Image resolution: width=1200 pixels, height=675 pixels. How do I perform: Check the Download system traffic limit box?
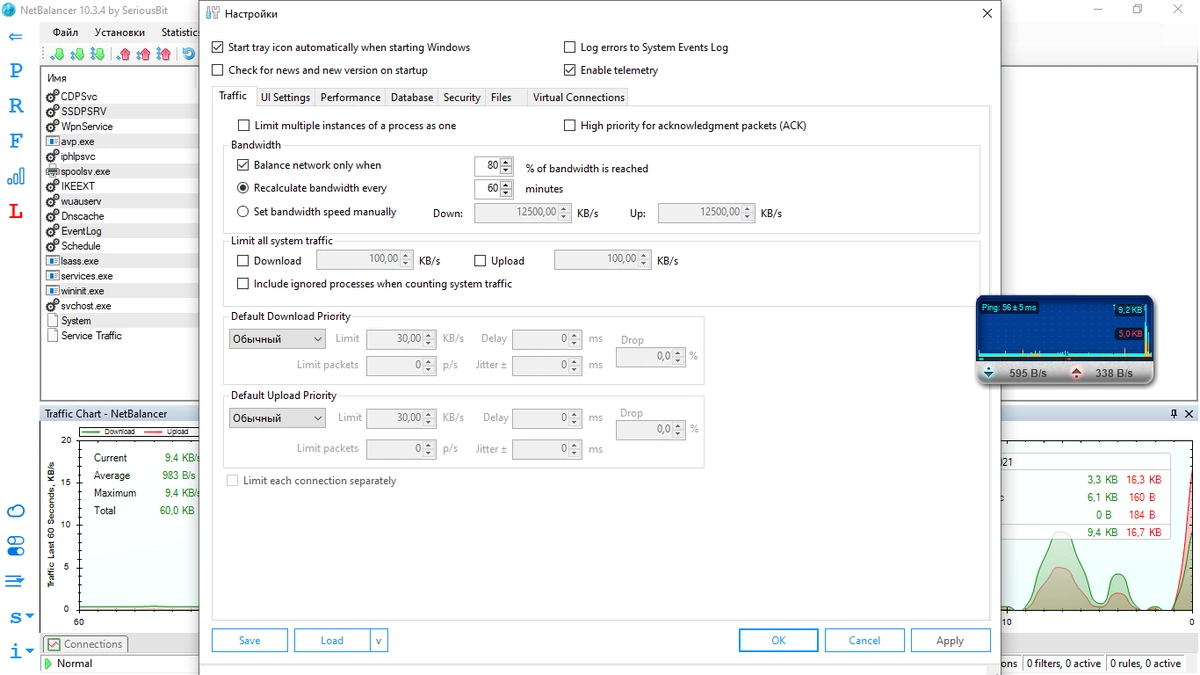tap(243, 260)
